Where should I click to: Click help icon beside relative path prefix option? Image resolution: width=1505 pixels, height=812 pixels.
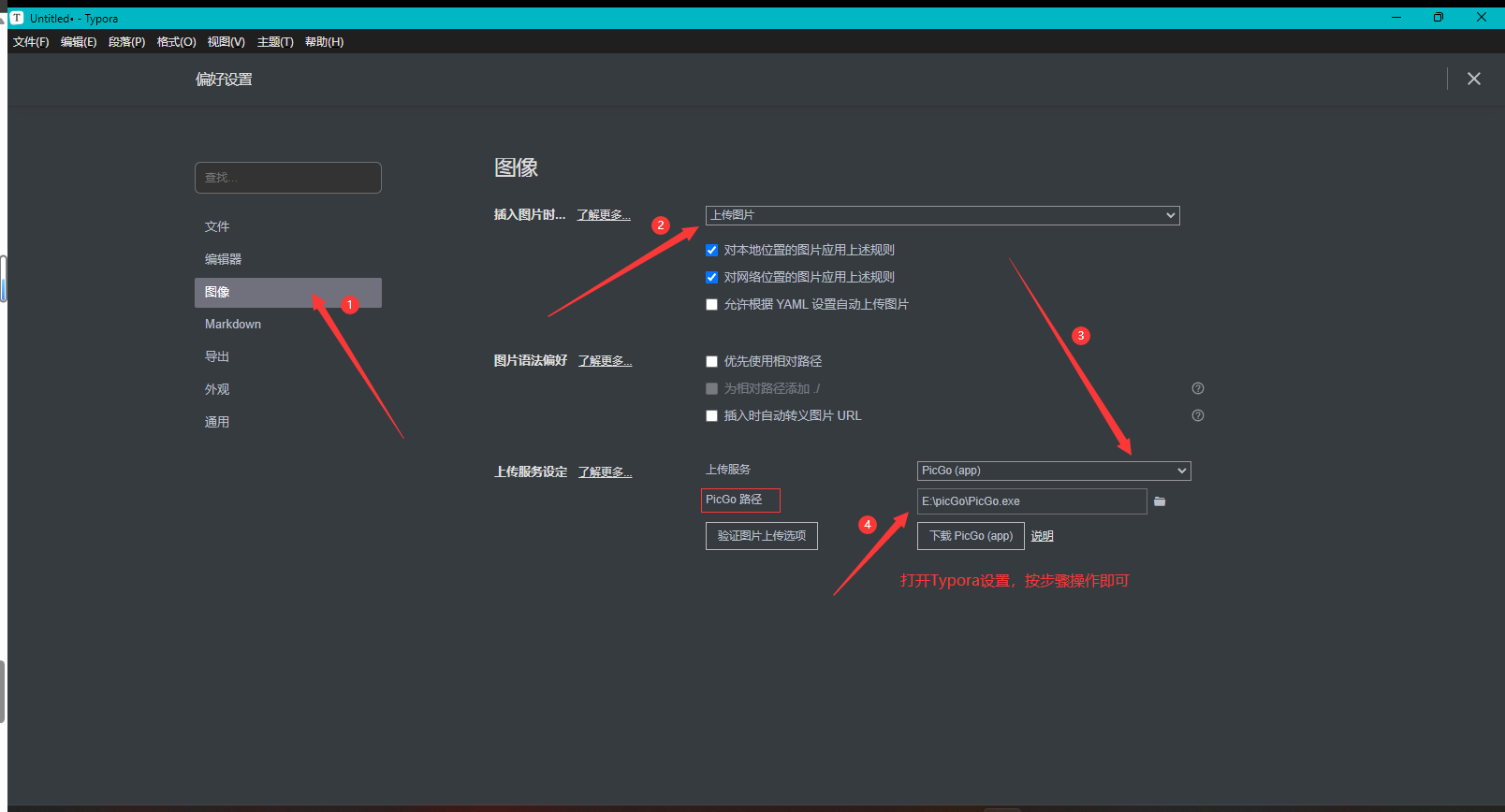[x=1197, y=388]
